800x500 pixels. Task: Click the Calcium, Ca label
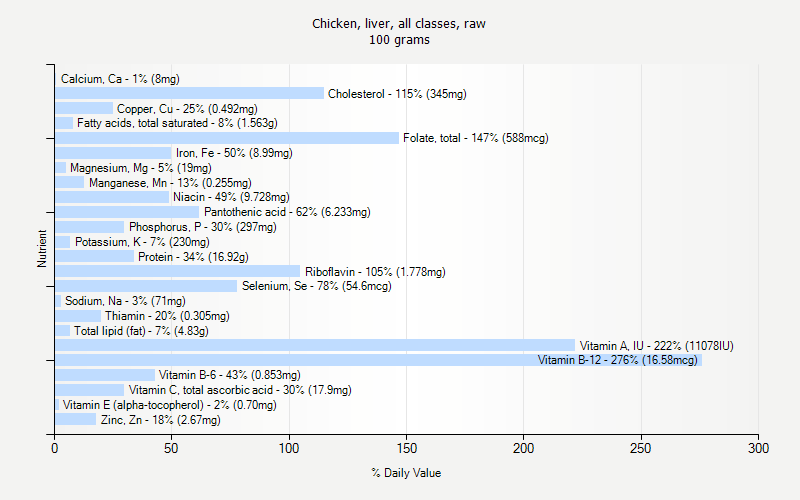point(120,79)
